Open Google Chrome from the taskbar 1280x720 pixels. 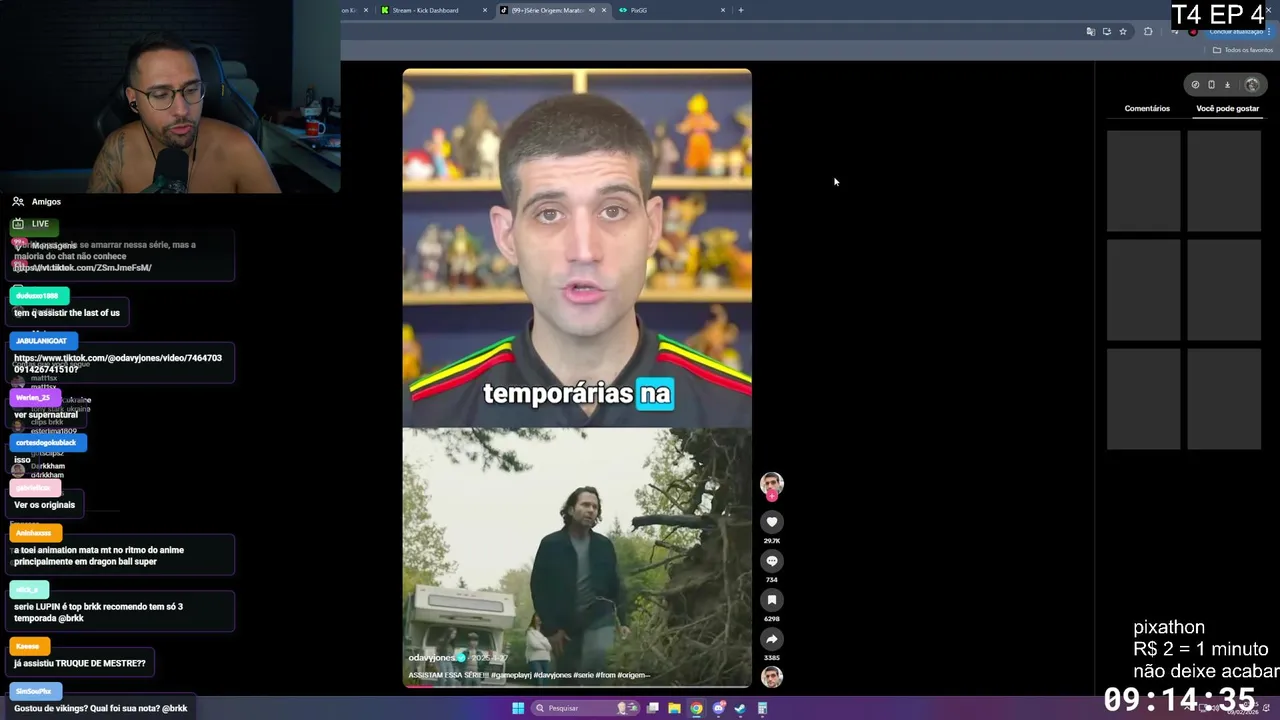tap(696, 708)
